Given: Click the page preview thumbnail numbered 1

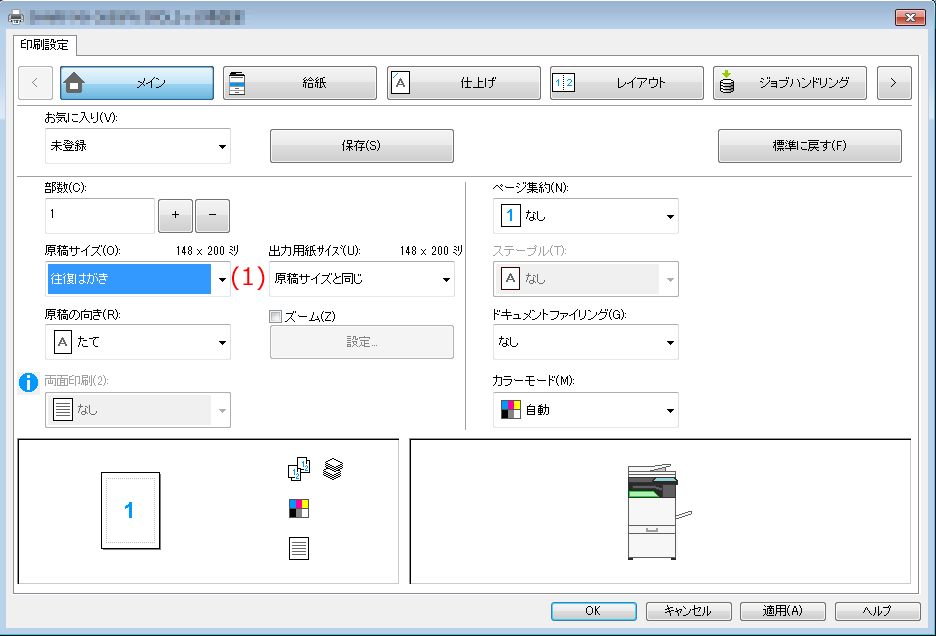Looking at the screenshot, I should pyautogui.click(x=130, y=511).
